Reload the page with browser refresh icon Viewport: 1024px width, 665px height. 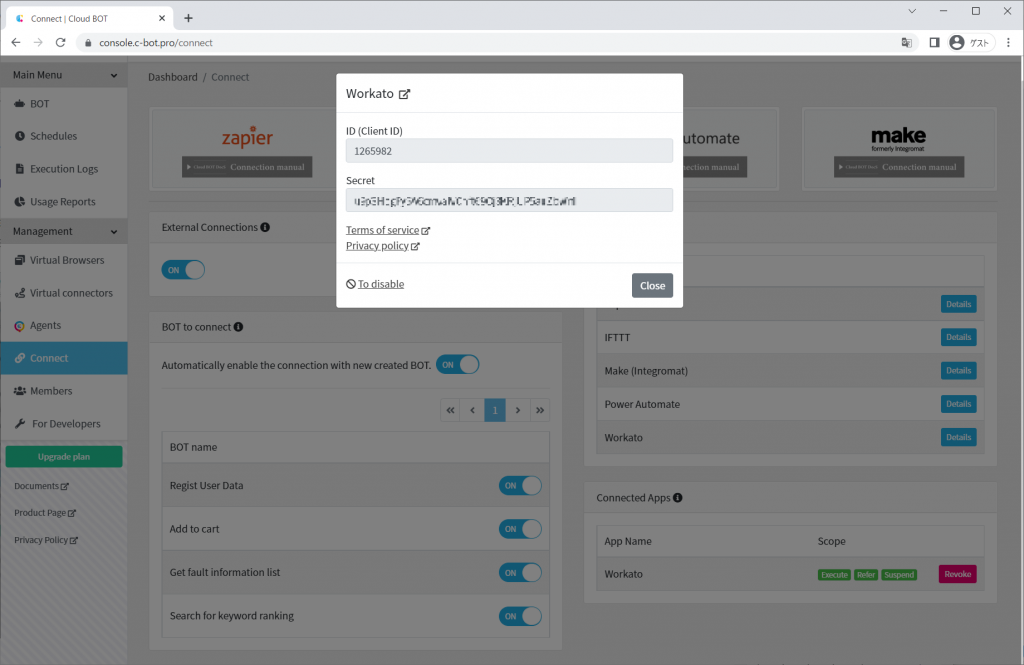coord(60,42)
